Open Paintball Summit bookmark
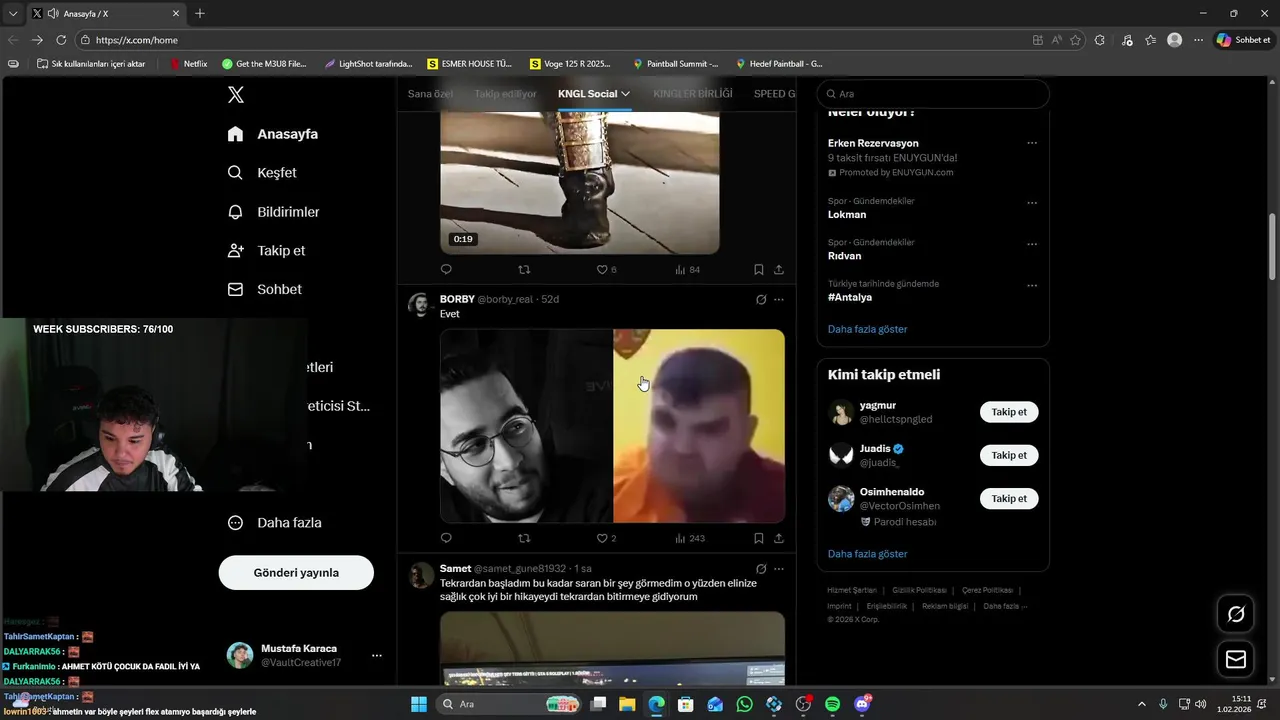 [x=675, y=64]
